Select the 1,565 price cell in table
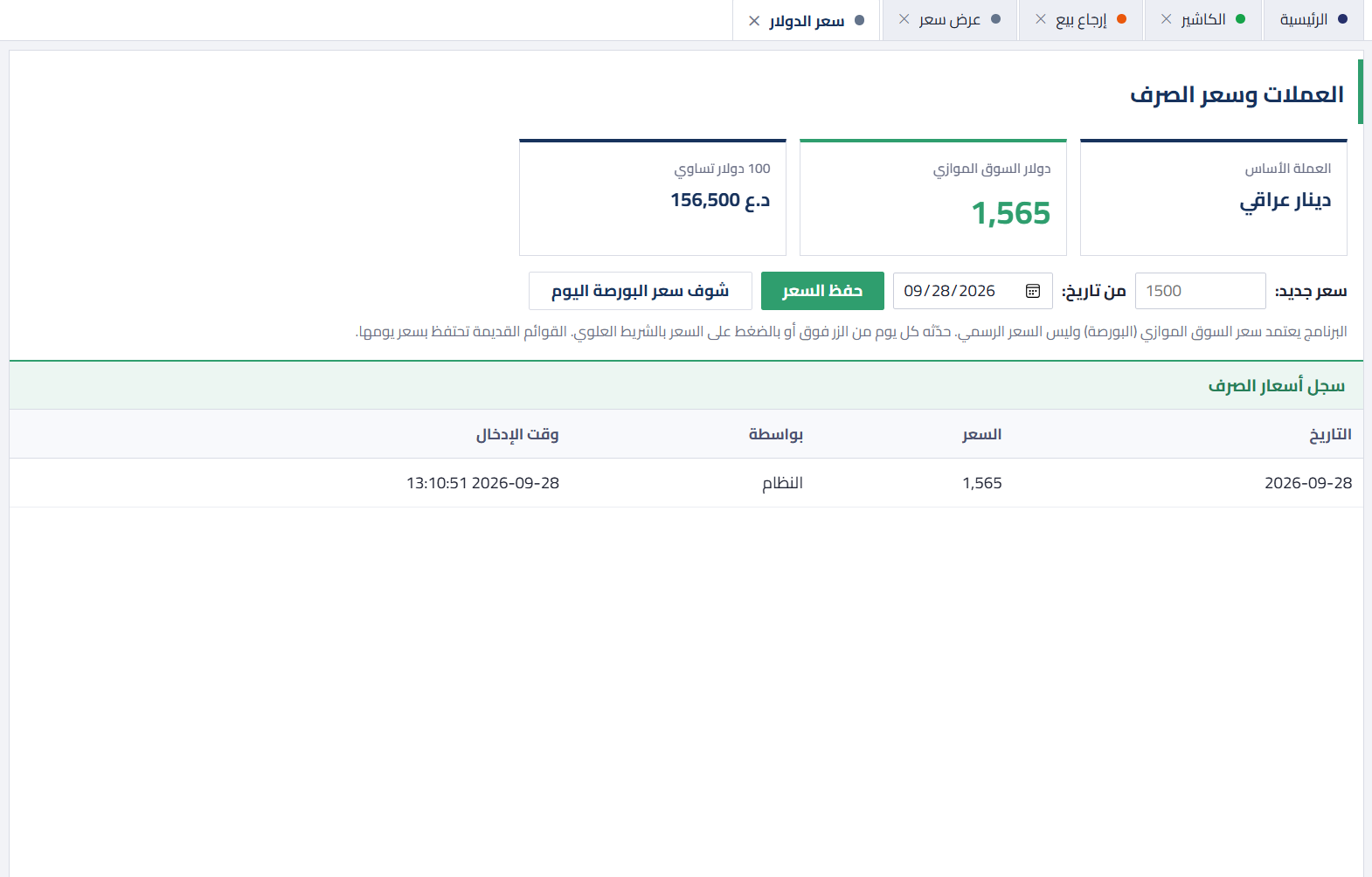 pyautogui.click(x=982, y=483)
